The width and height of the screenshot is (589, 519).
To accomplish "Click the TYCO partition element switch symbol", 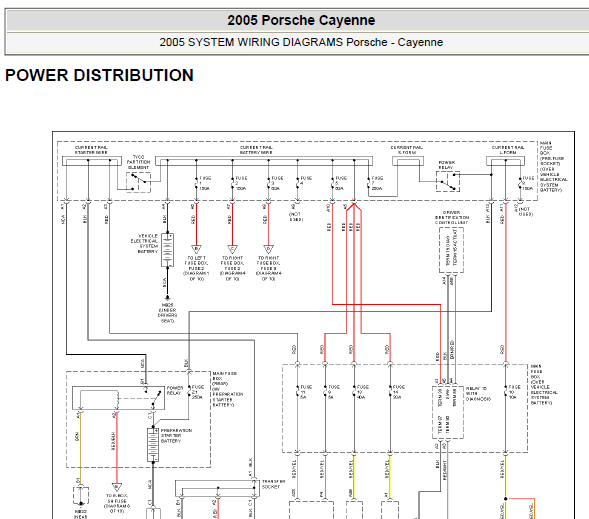I will tap(138, 183).
